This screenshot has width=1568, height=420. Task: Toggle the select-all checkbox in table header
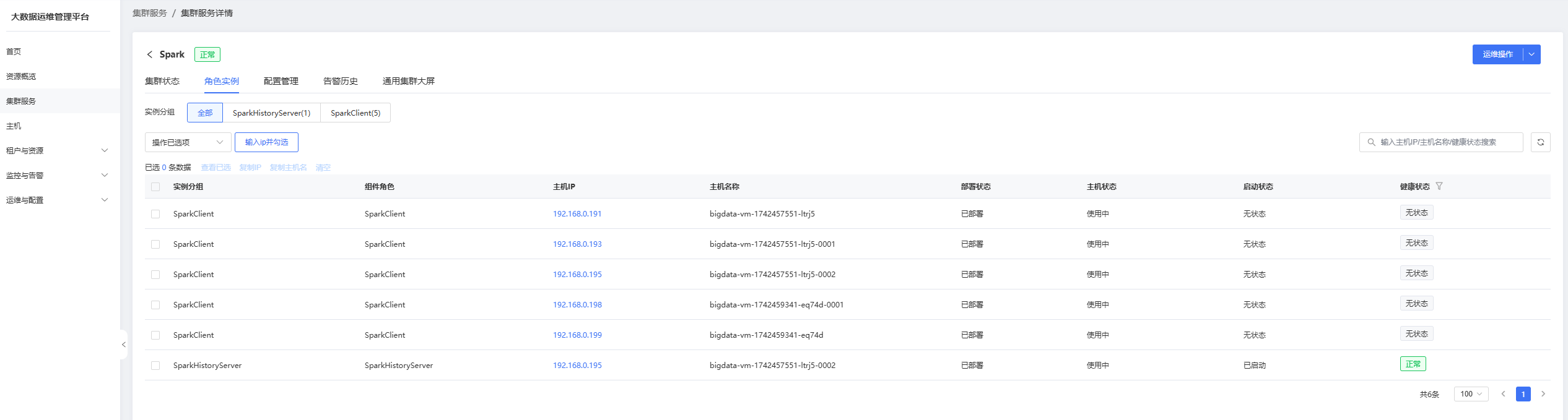click(x=155, y=187)
